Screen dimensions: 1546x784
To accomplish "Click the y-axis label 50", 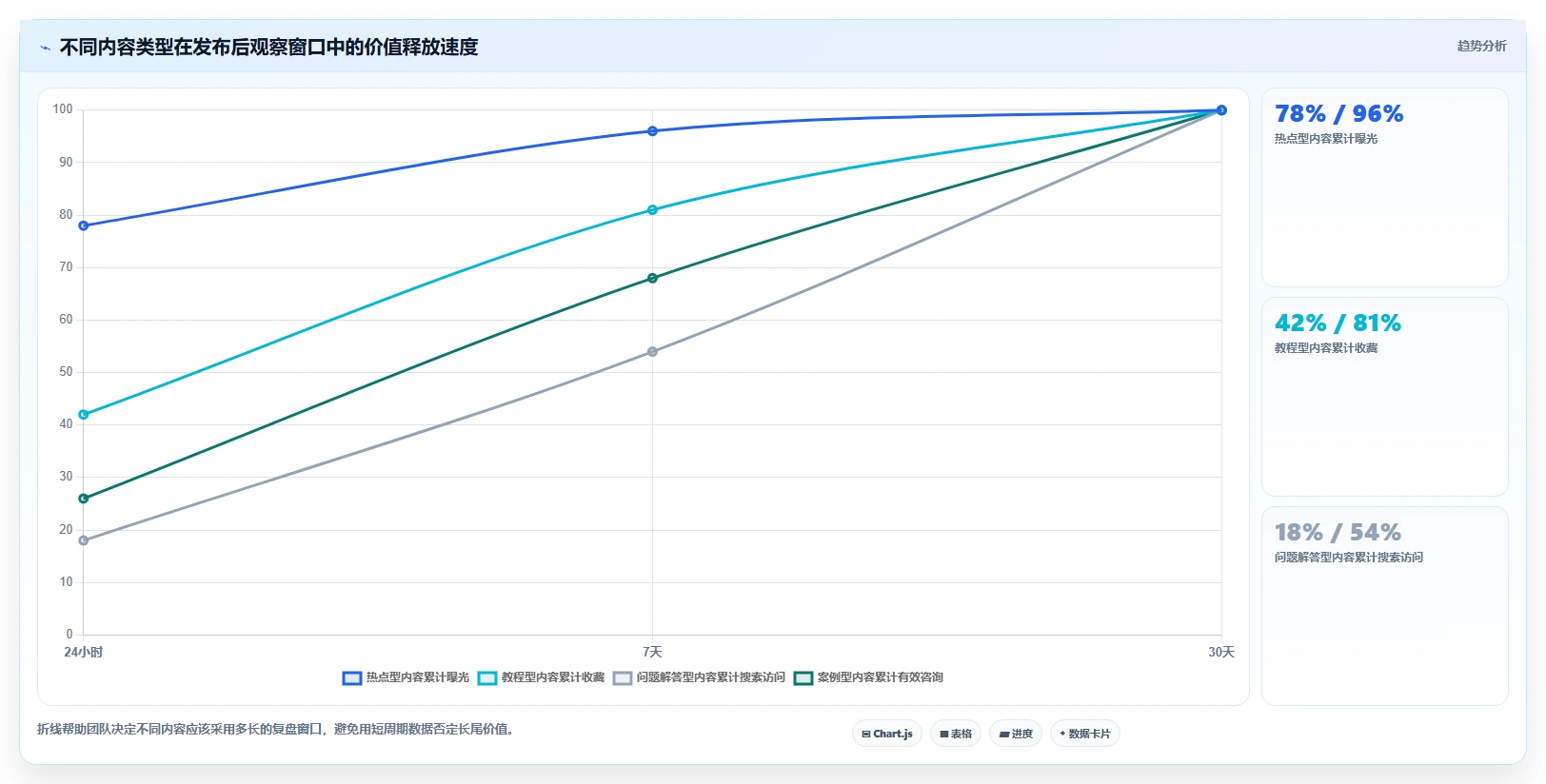I will [x=66, y=372].
